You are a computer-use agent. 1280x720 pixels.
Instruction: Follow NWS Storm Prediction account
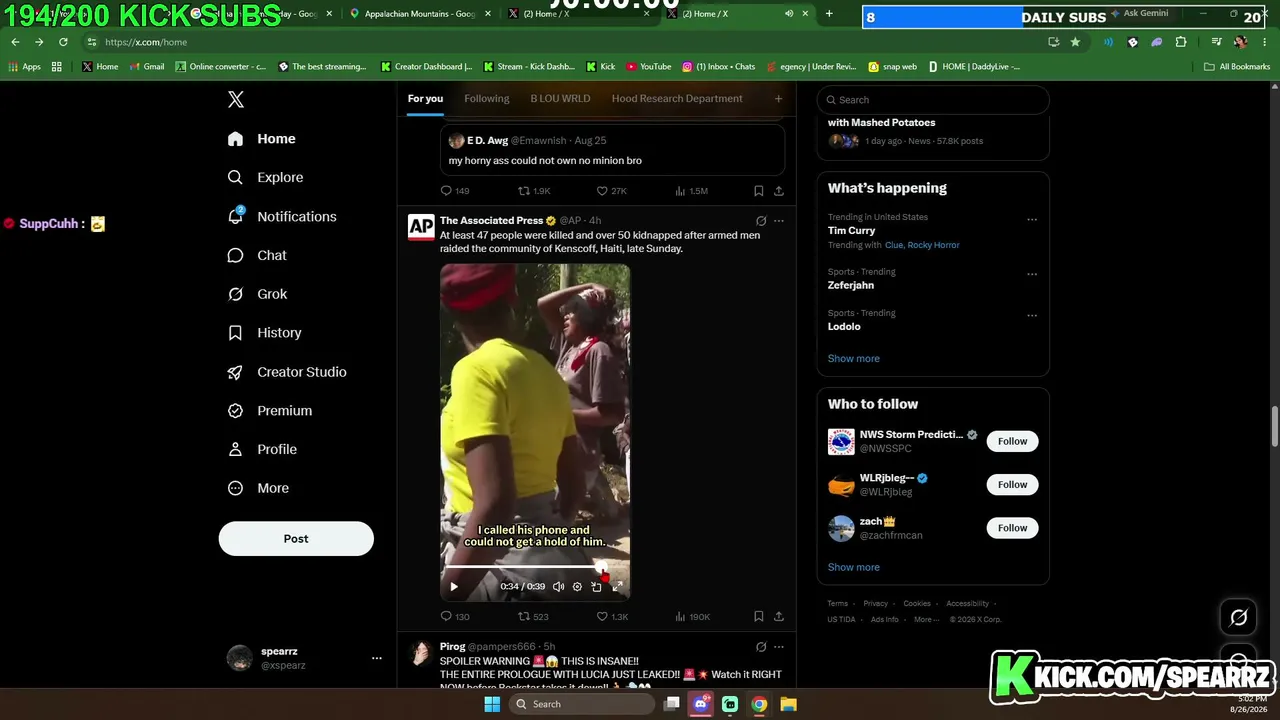pyautogui.click(x=1012, y=441)
